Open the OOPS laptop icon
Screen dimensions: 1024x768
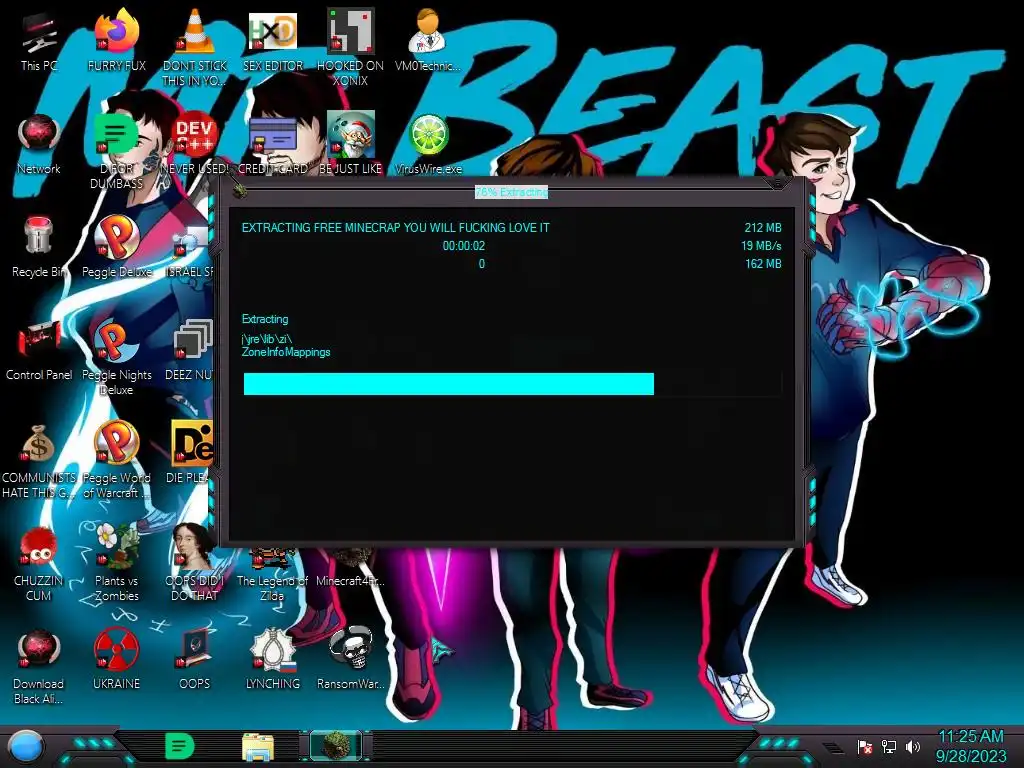[195, 660]
